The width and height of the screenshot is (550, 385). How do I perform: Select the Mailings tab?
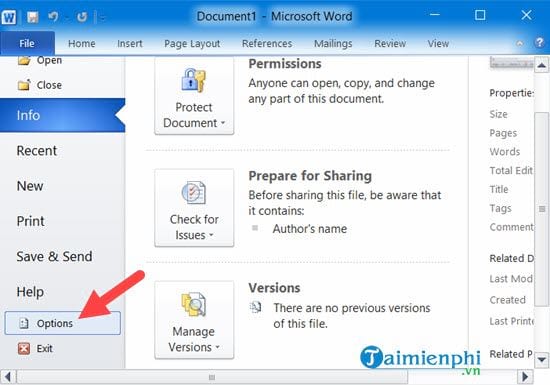click(x=333, y=43)
